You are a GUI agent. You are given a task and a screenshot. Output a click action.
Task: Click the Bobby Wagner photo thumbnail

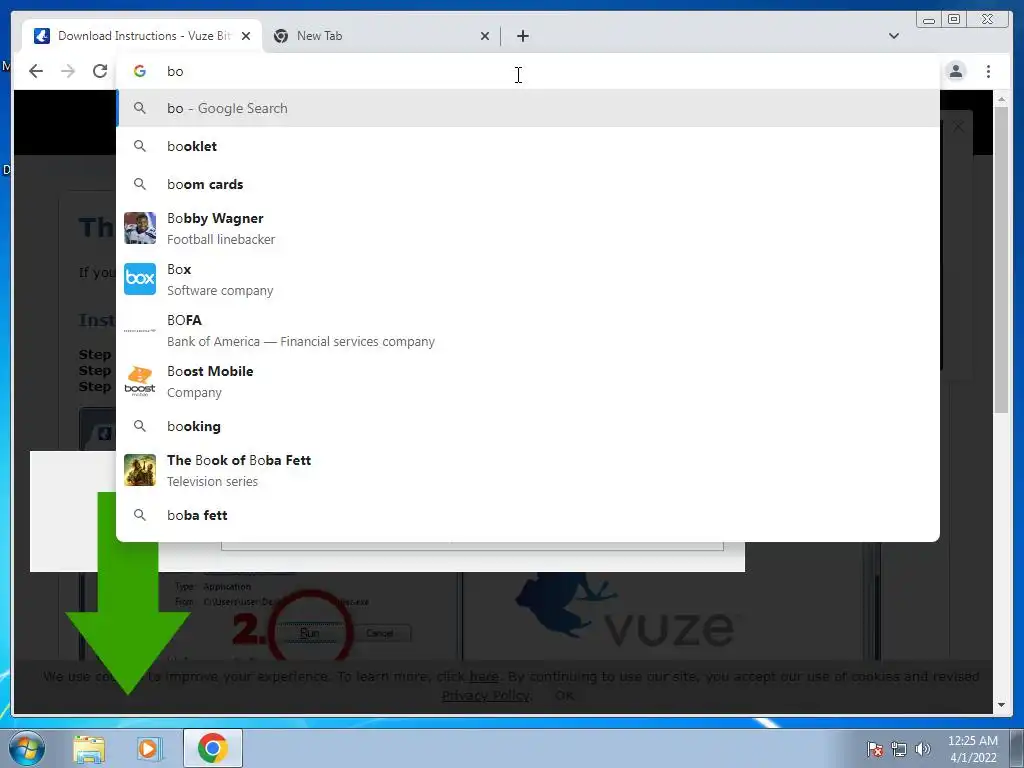coord(140,228)
